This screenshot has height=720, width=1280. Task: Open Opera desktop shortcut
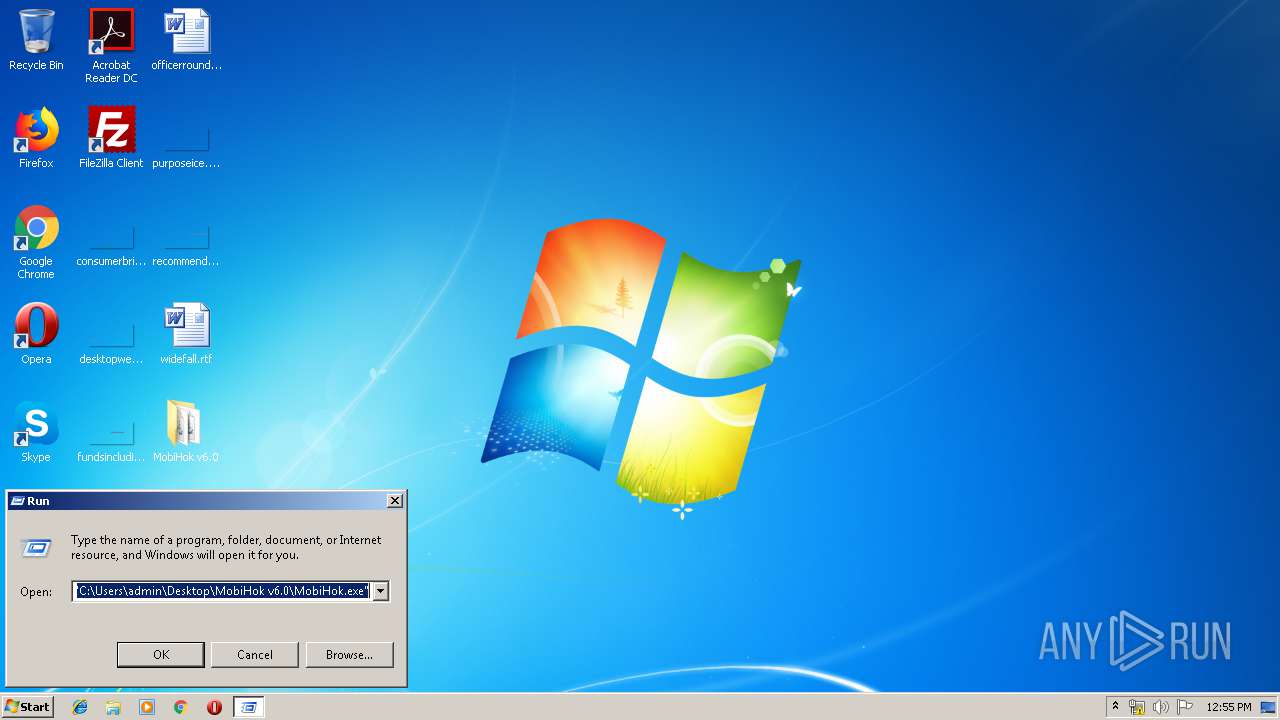point(36,334)
